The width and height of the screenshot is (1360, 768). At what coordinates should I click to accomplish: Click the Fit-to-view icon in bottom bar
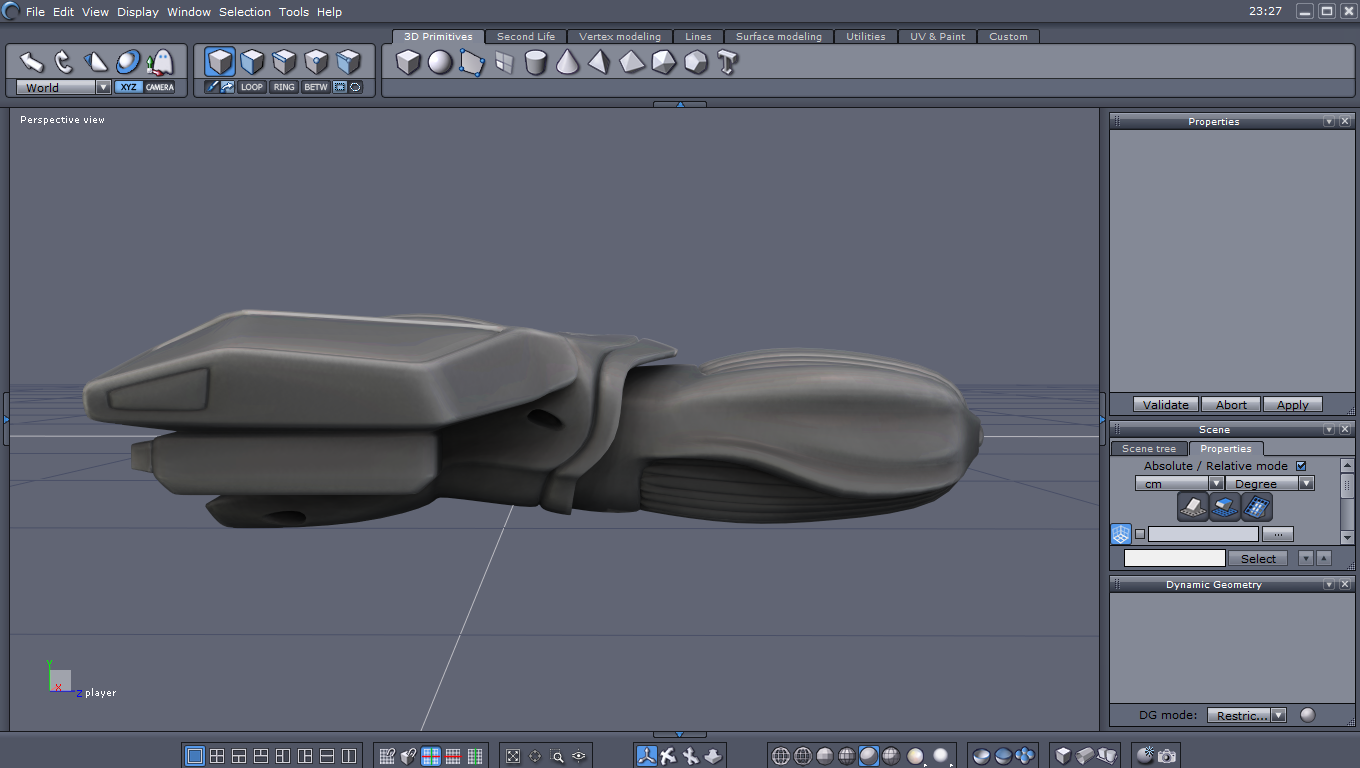[513, 756]
